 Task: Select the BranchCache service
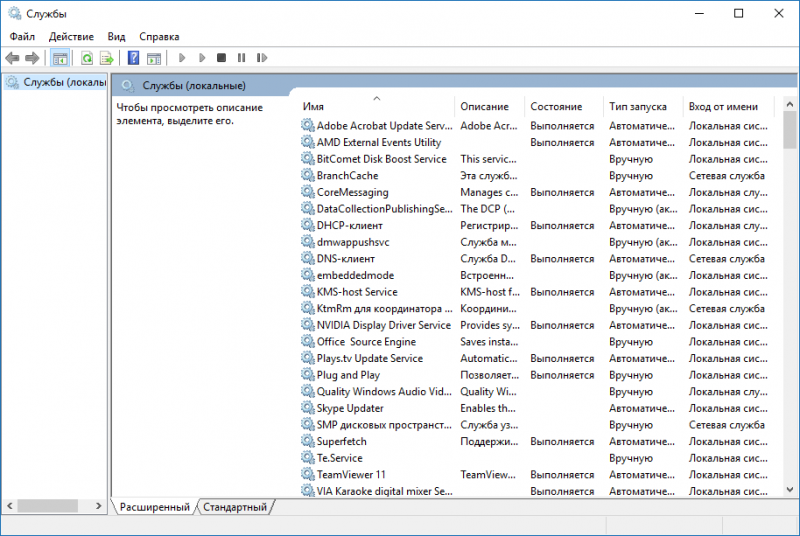pos(536,176)
